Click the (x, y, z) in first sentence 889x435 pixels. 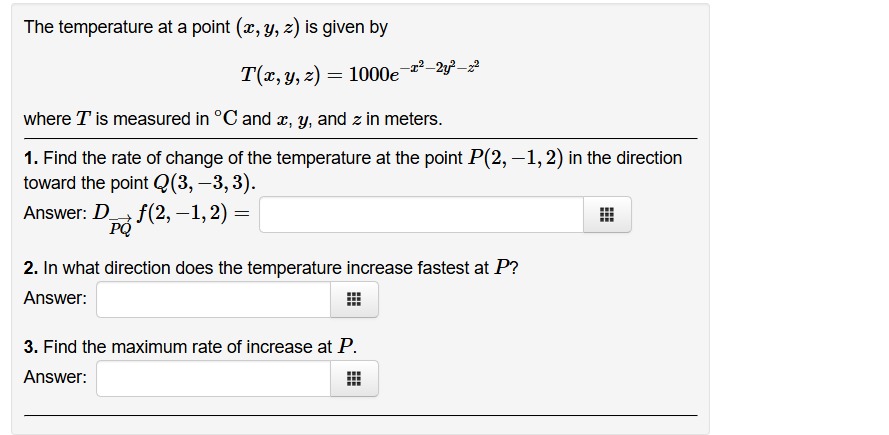268,28
